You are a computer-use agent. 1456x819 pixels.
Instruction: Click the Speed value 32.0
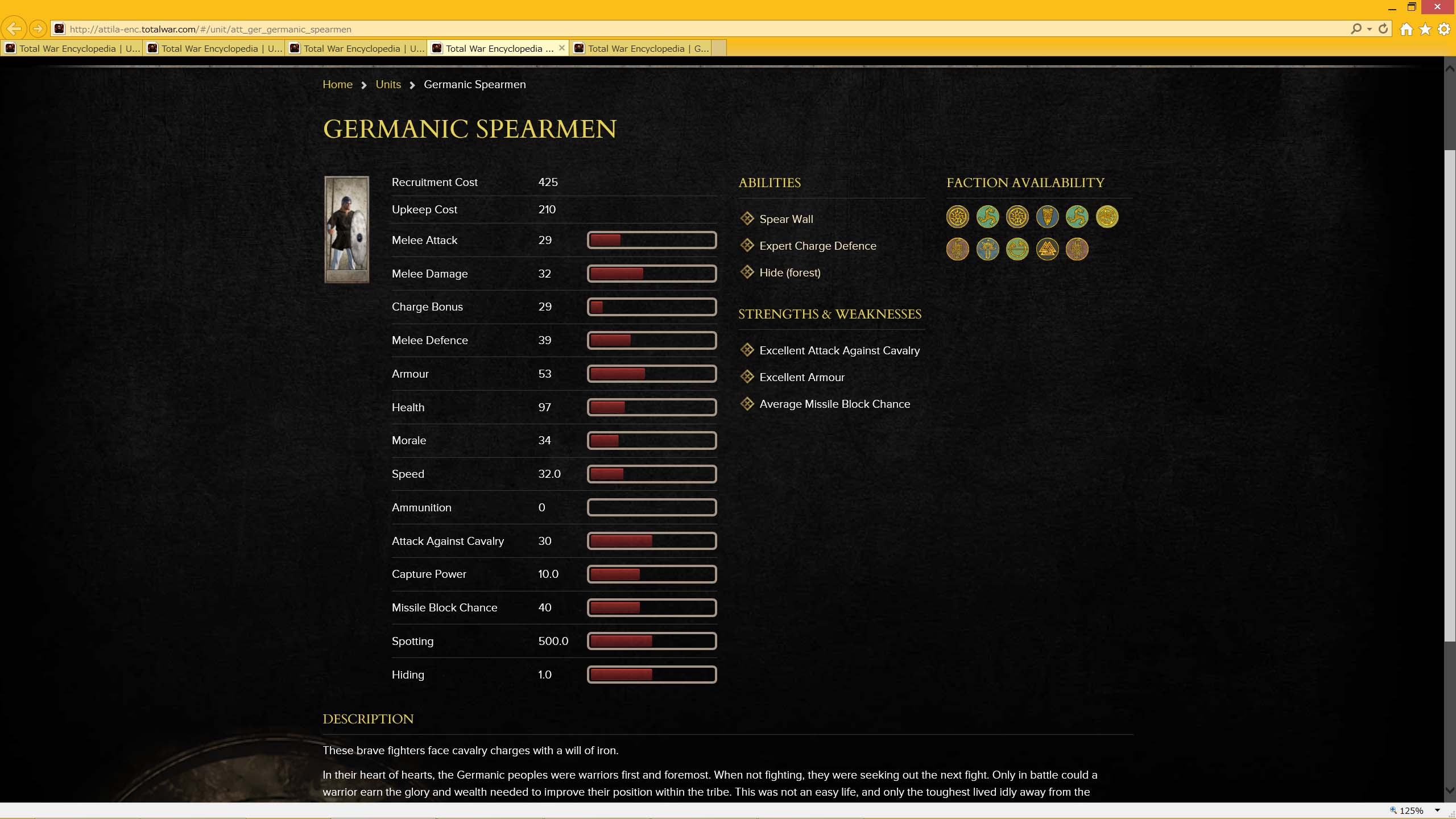point(549,474)
